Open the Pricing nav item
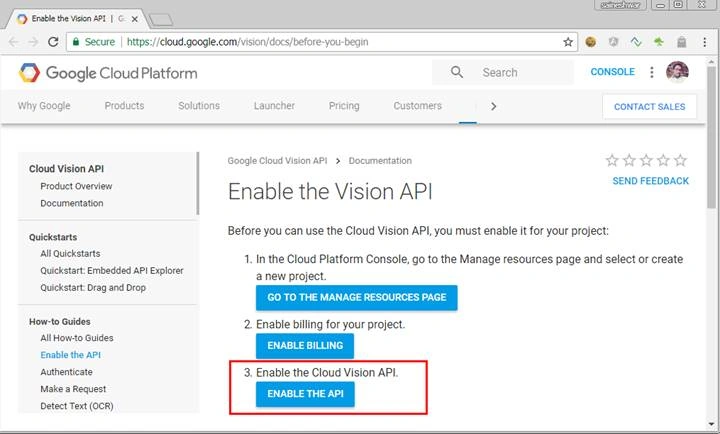 coord(344,106)
